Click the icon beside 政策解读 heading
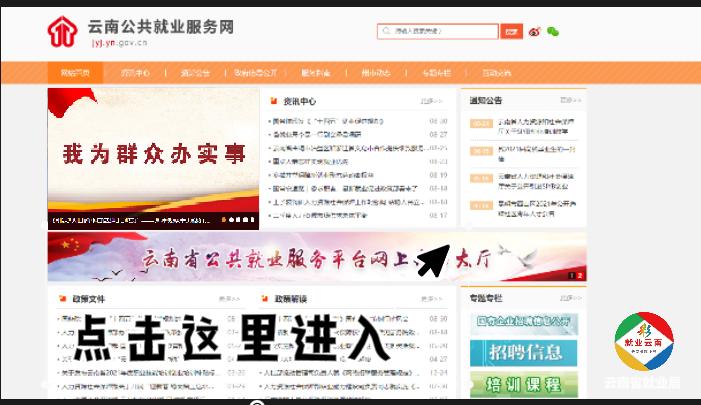 (x=265, y=299)
